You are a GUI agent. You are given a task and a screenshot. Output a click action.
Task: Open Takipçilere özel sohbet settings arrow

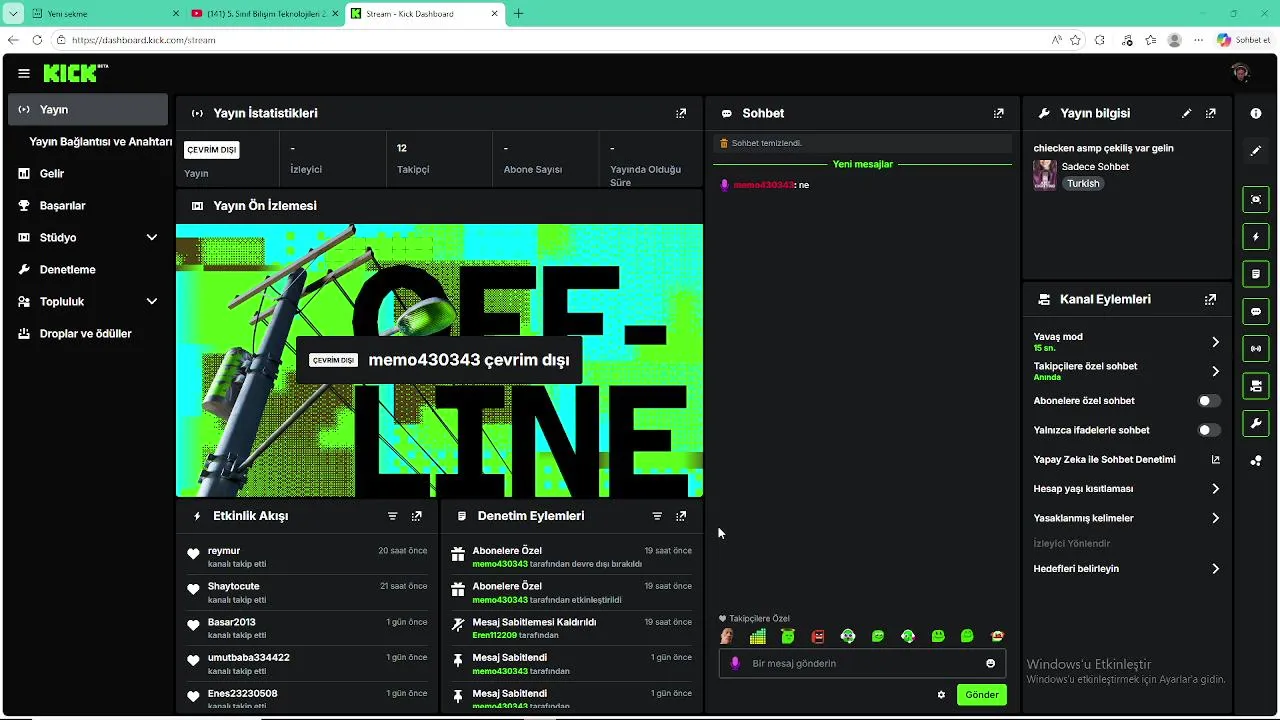click(x=1215, y=371)
